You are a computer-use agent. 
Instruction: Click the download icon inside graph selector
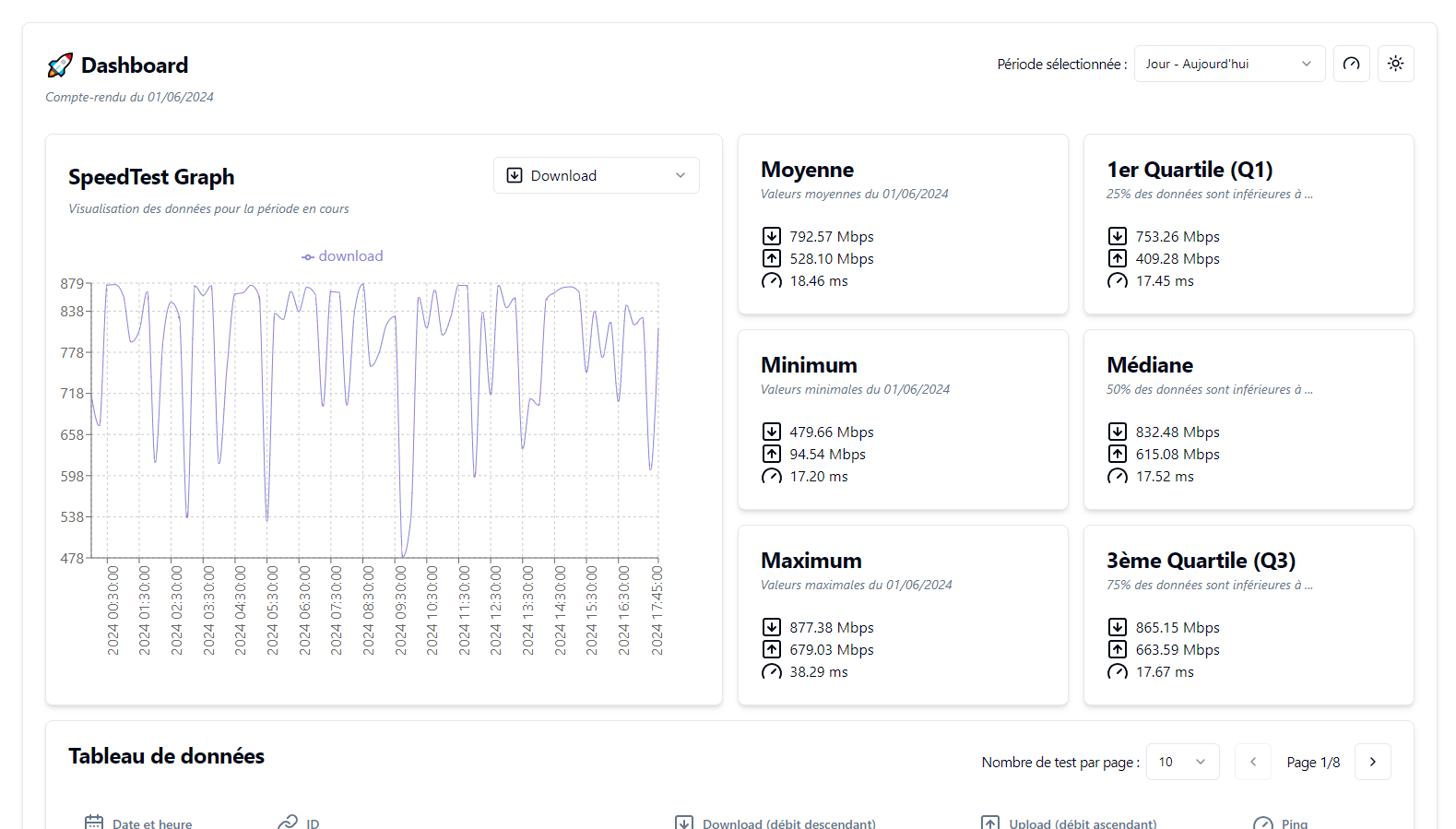[515, 175]
